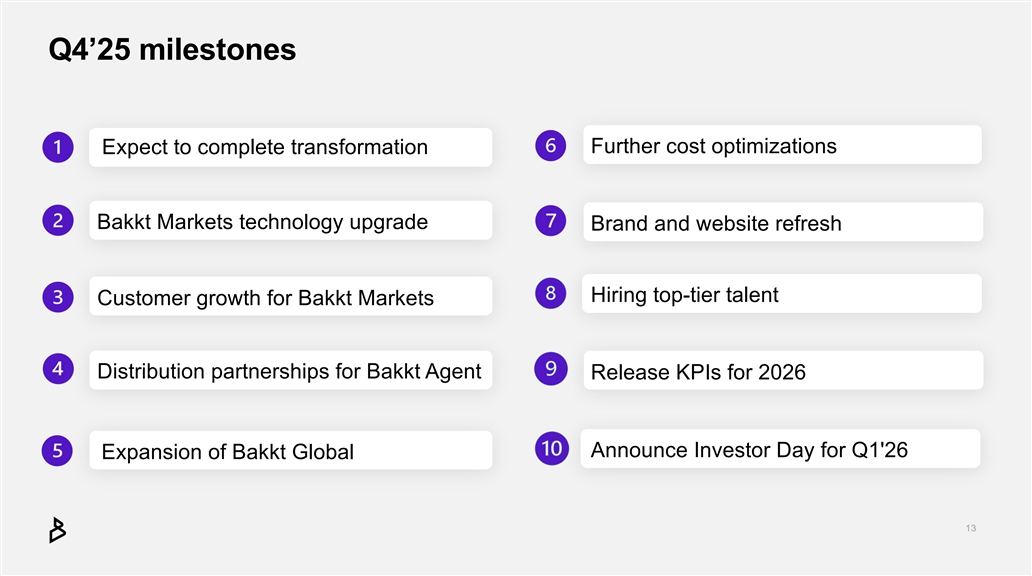Image resolution: width=1032 pixels, height=576 pixels.
Task: Select 'Distribution partnerships for Bakkt Agent' box
Action: pyautogui.click(x=290, y=371)
